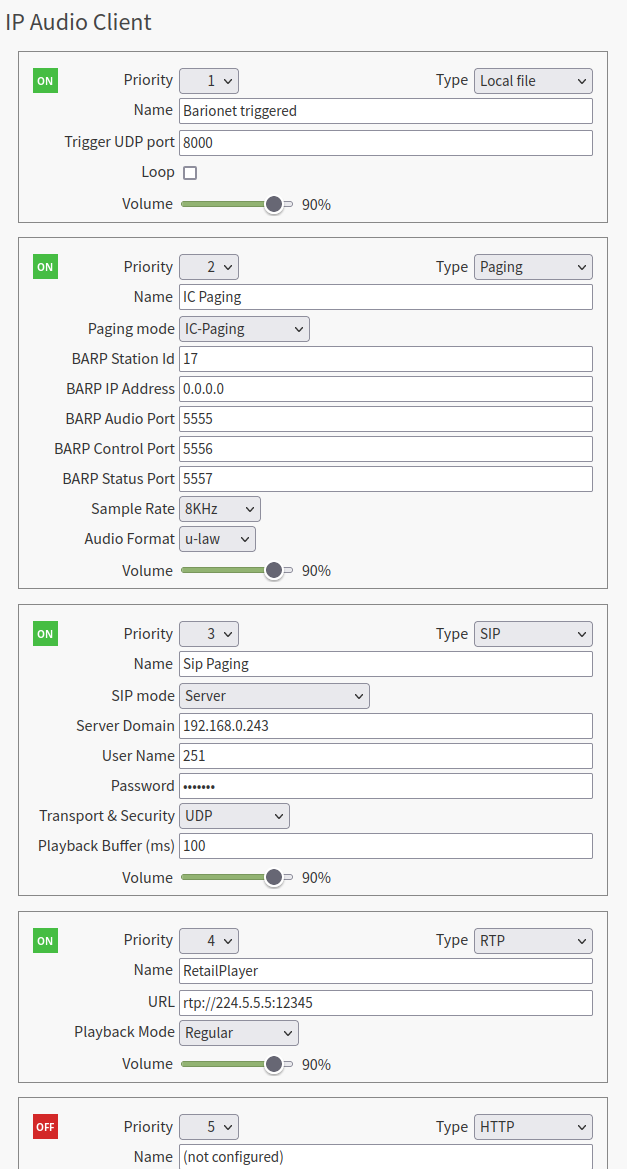Screen dimensions: 627x1169
Task: Select the Playback Mode Regular dropdown
Action: point(238,1033)
